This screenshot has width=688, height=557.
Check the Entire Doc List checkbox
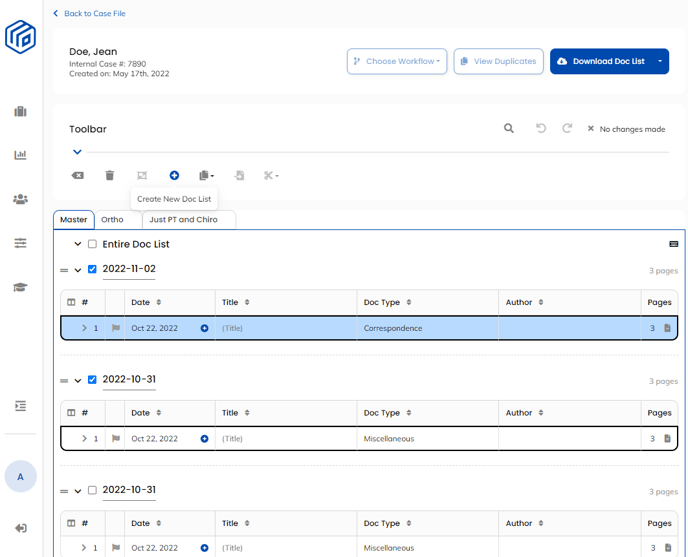point(92,244)
